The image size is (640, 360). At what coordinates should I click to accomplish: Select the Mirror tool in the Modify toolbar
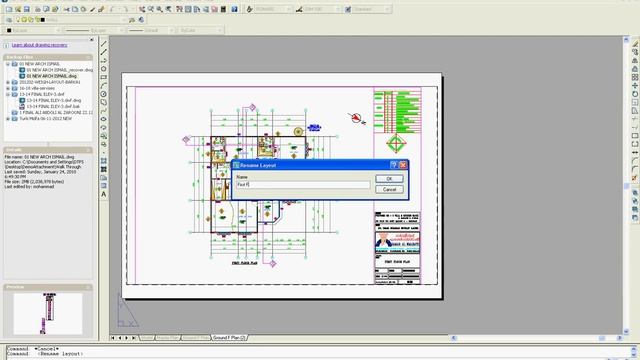pos(635,60)
